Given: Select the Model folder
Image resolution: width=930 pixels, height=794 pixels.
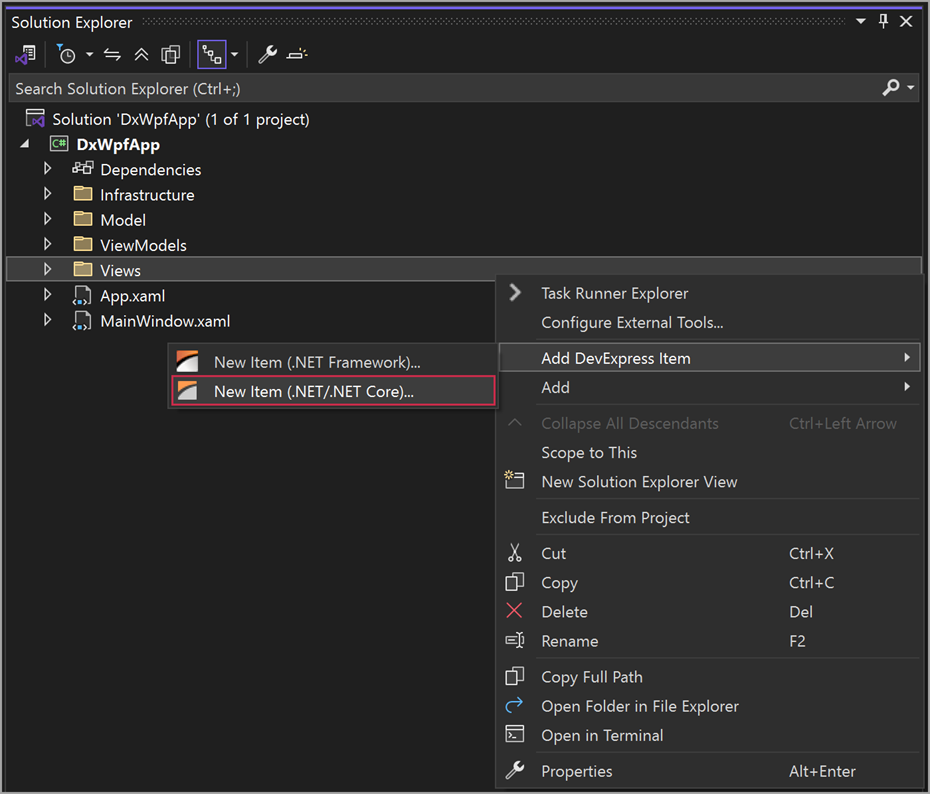Looking at the screenshot, I should 123,220.
